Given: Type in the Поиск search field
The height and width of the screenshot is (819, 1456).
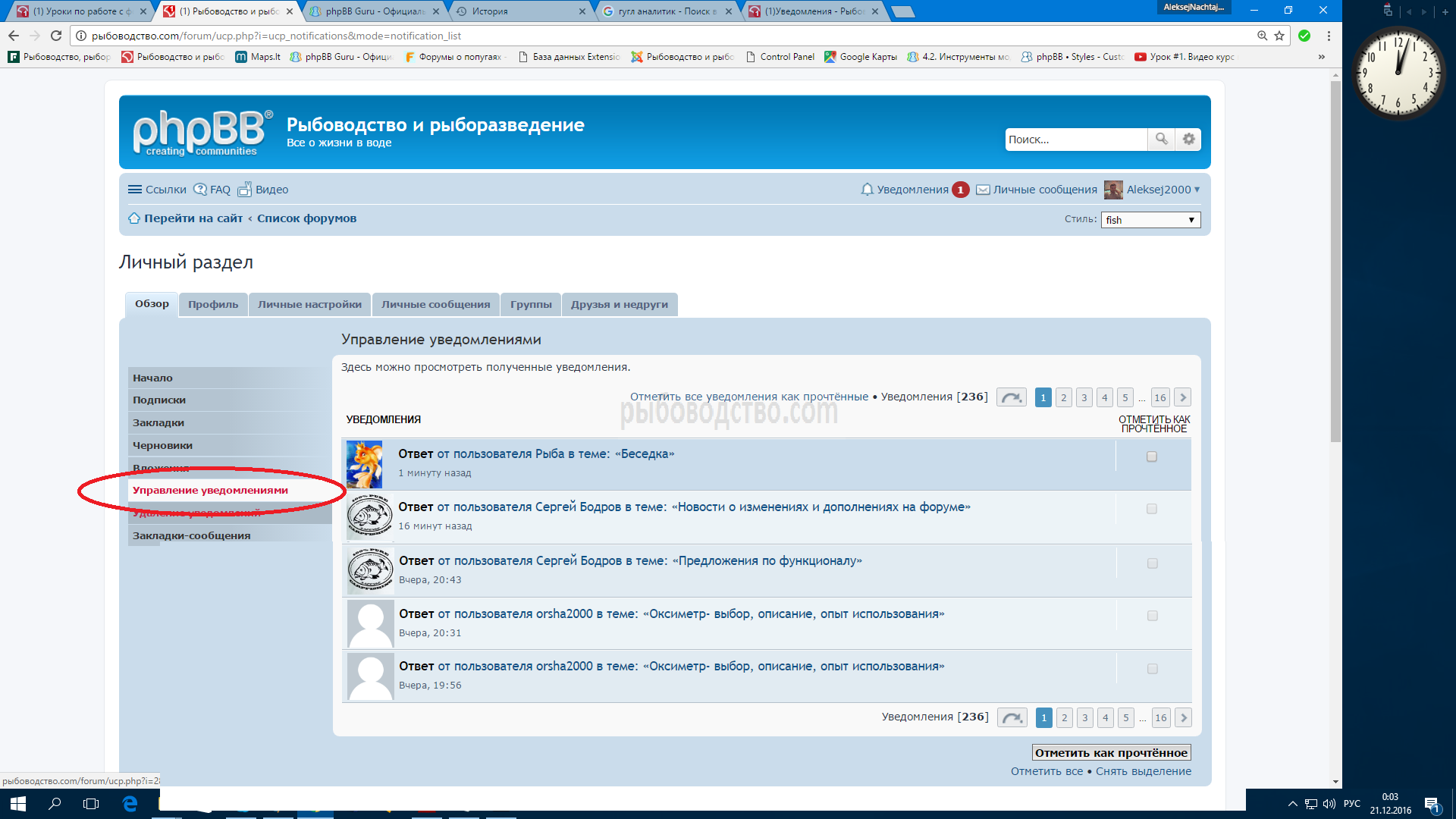Looking at the screenshot, I should (1075, 140).
